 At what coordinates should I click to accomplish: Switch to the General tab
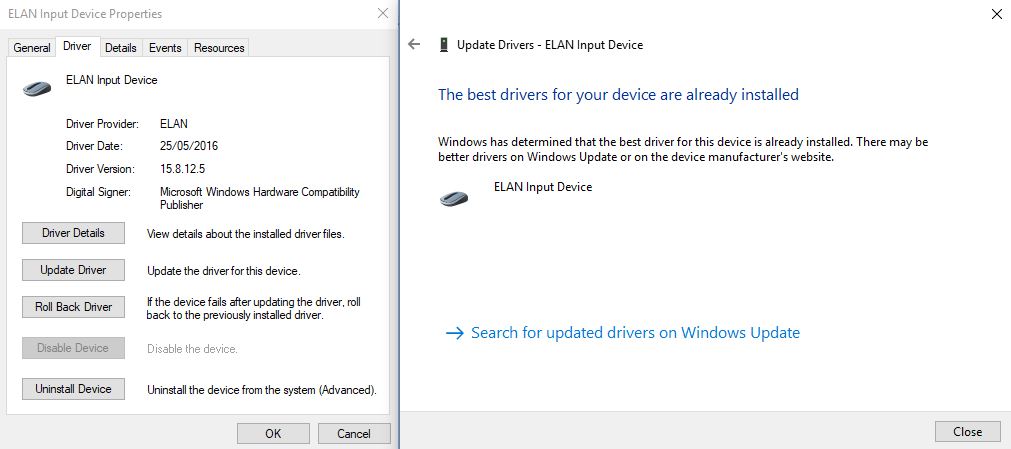click(x=32, y=48)
